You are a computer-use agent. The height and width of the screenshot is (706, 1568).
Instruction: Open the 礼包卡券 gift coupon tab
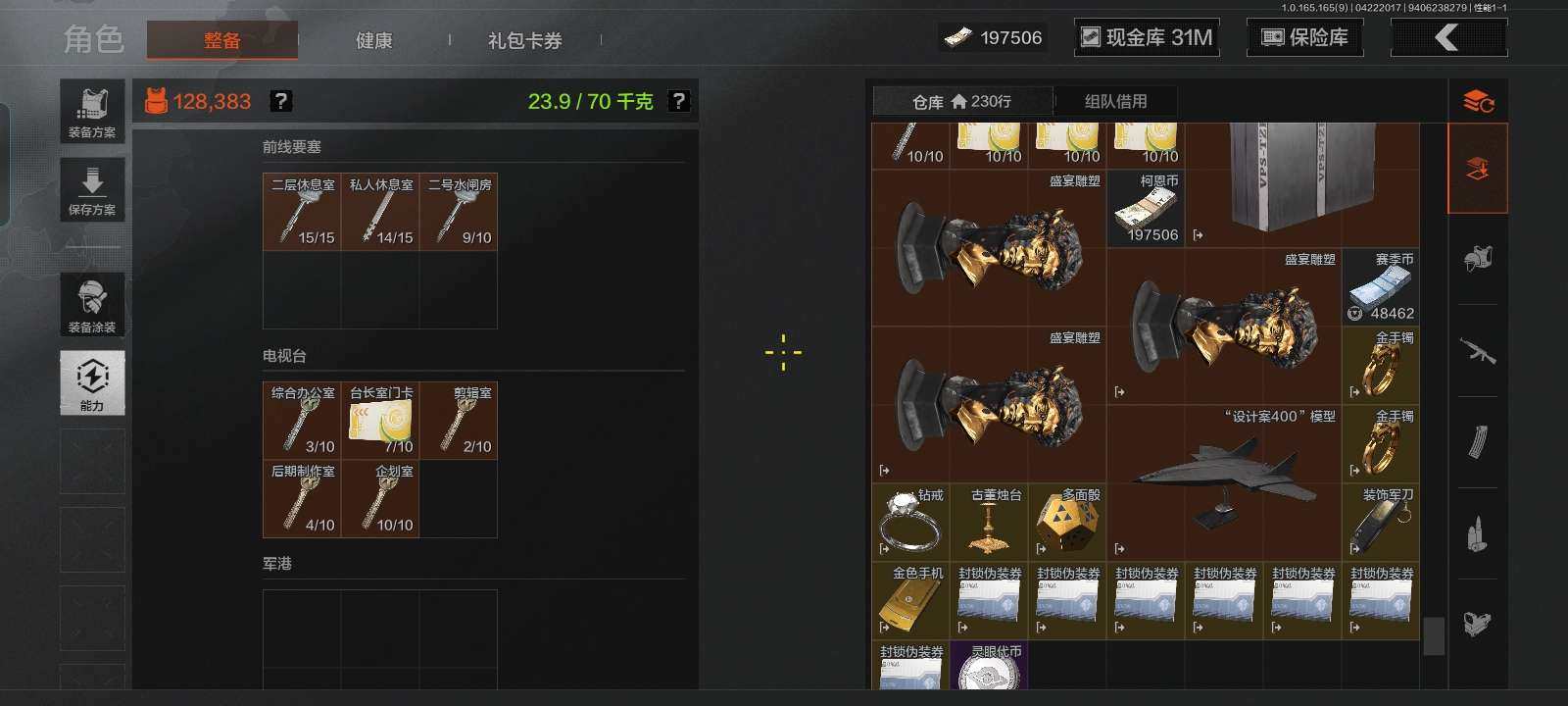[x=525, y=40]
